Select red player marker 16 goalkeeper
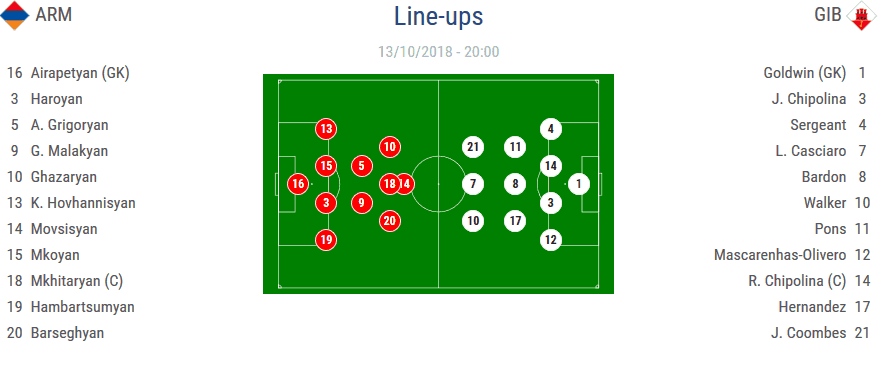Viewport: 888px width, 373px height. click(x=298, y=184)
